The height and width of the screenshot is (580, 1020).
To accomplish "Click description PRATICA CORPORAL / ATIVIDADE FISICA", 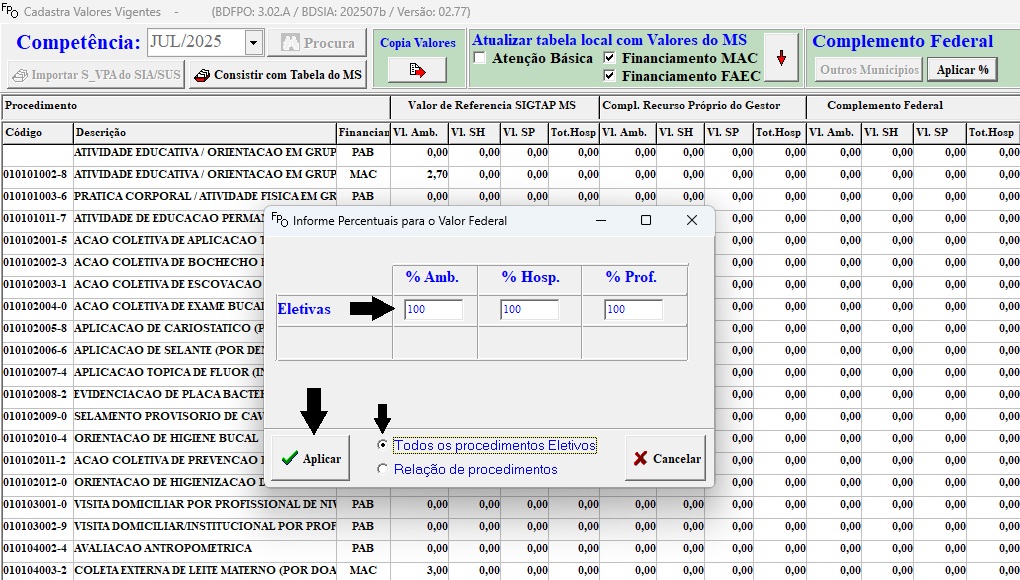I will click(205, 196).
